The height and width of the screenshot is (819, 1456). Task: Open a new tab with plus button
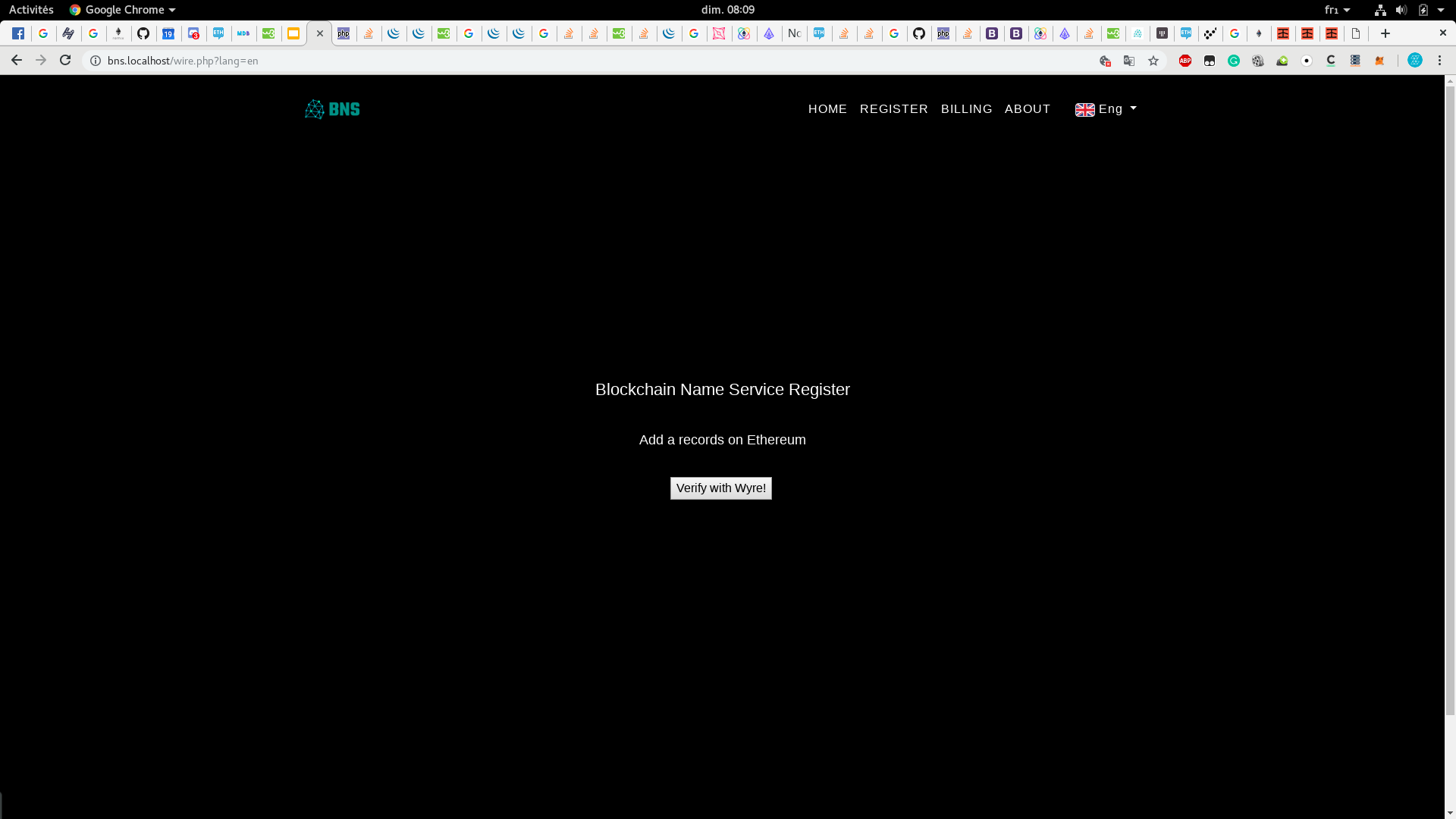tap(1385, 33)
